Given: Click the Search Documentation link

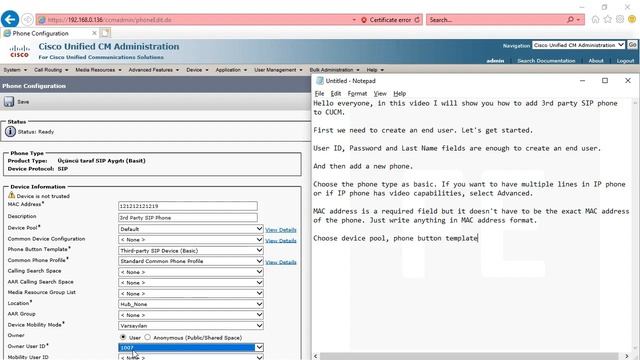Looking at the screenshot, I should point(546,60).
